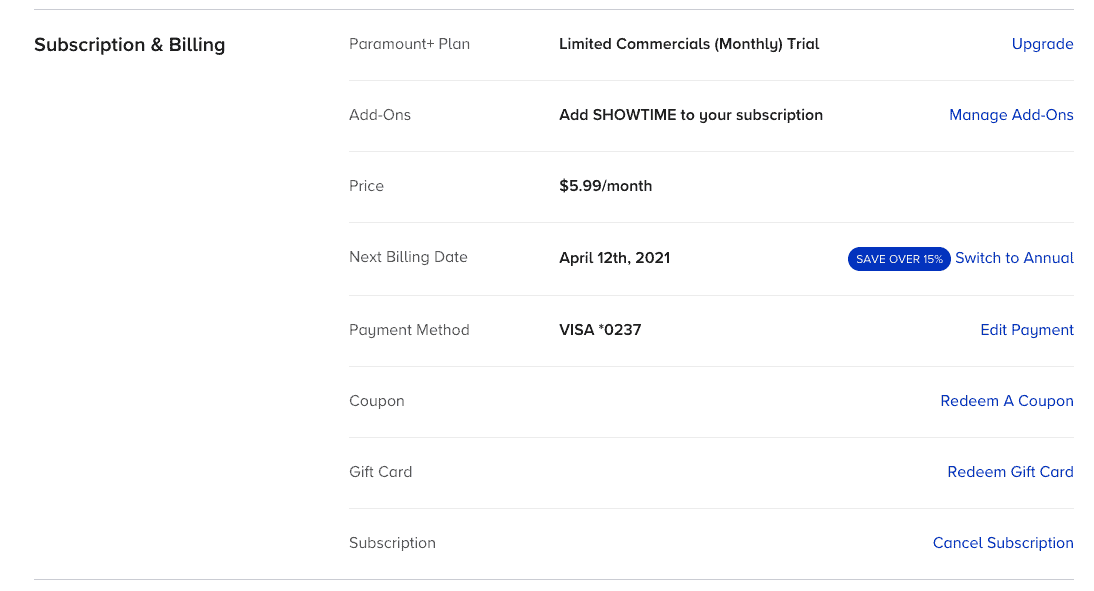Select the $5.99/month price value
The width and height of the screenshot is (1094, 591).
tap(606, 186)
